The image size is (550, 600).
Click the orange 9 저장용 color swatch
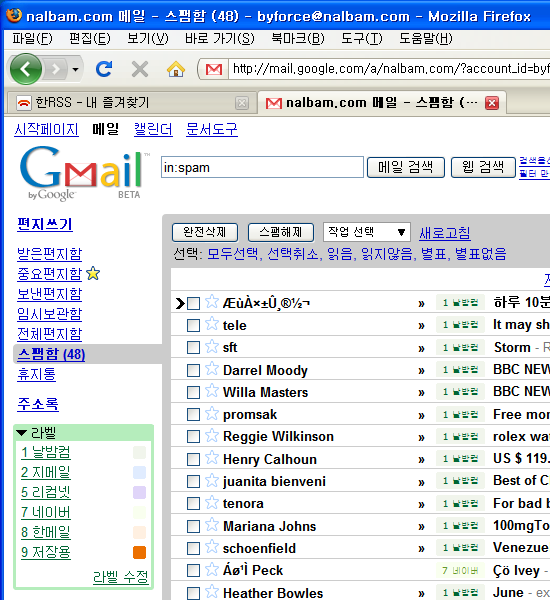139,552
